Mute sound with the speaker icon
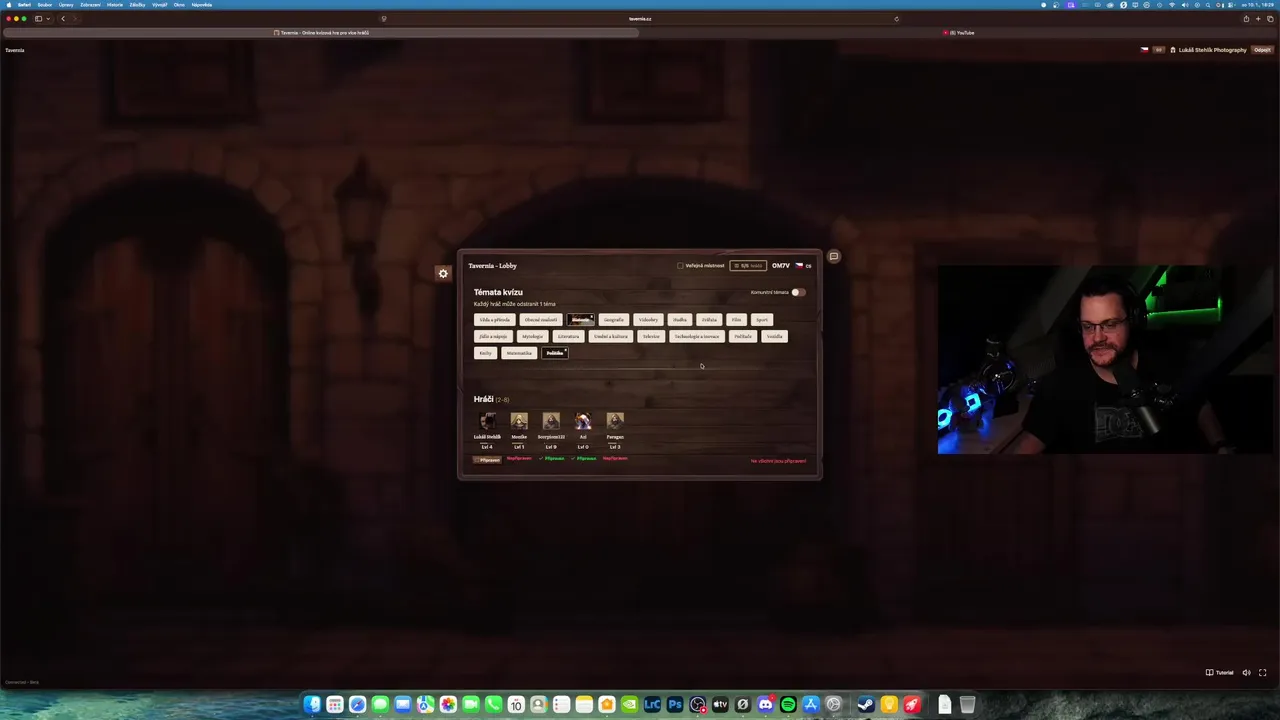The width and height of the screenshot is (1280, 720). coord(1246,673)
